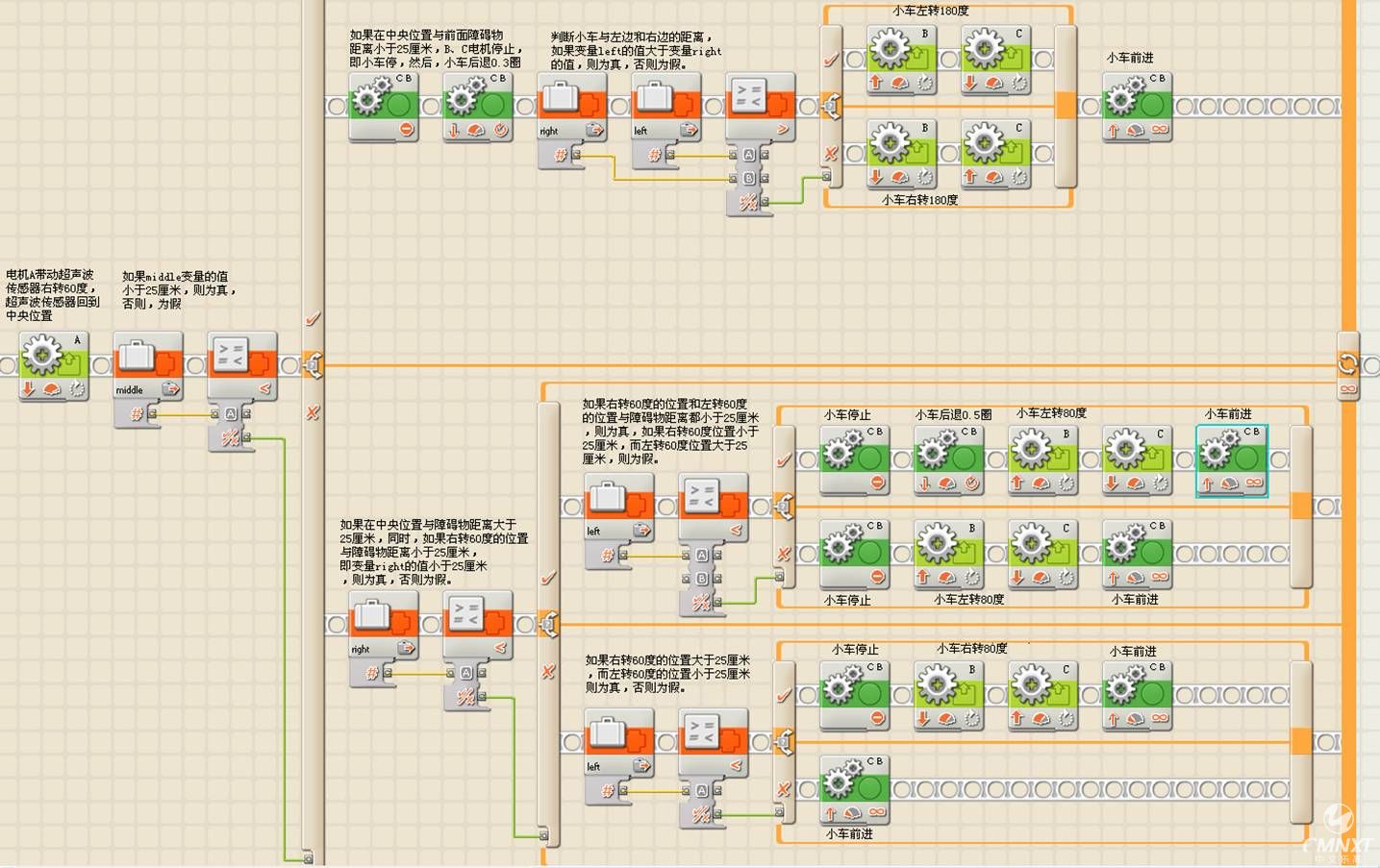Select the Move block labeled '小车后退0.5圈'
The image size is (1380, 868).
click(949, 459)
